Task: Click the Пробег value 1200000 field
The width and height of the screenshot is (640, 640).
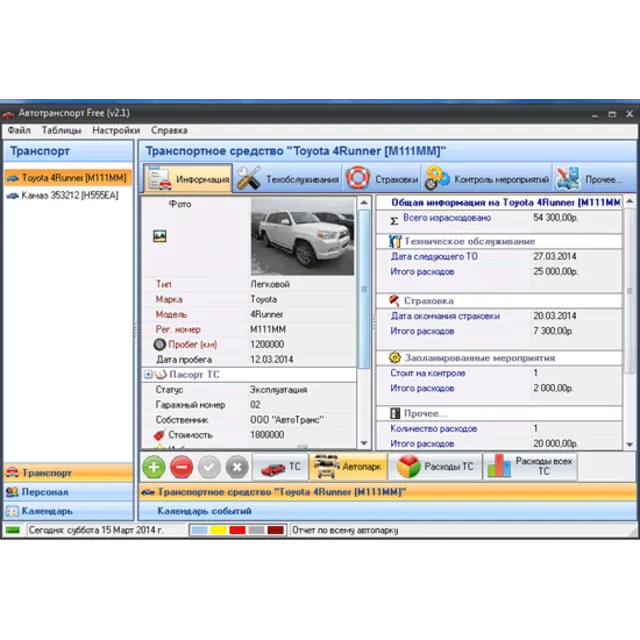Action: [x=302, y=344]
